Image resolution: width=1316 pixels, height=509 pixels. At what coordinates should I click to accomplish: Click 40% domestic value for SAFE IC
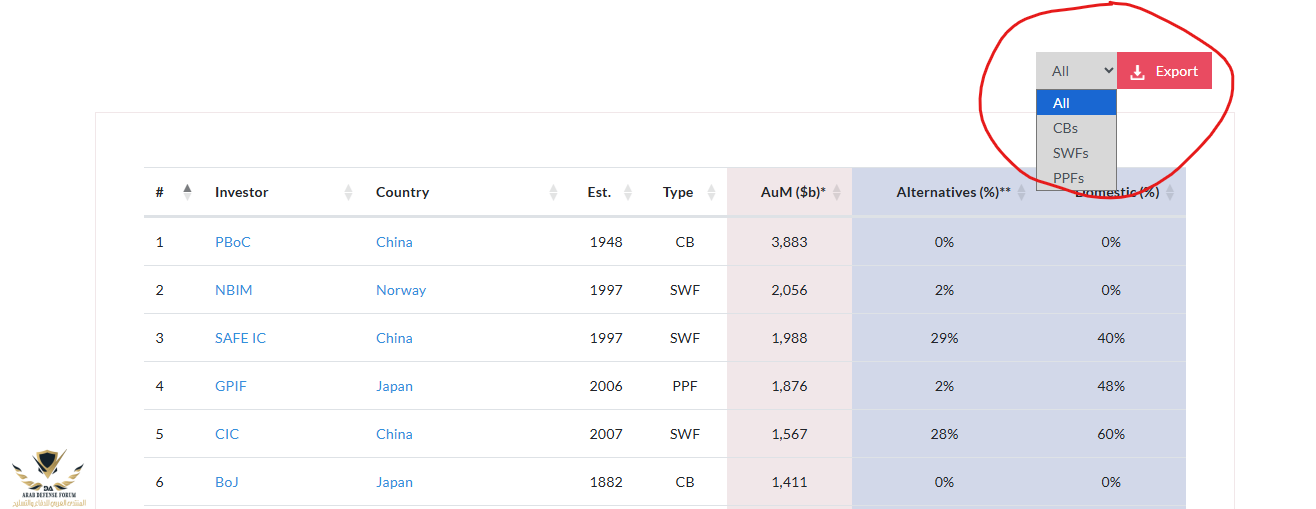click(1111, 338)
